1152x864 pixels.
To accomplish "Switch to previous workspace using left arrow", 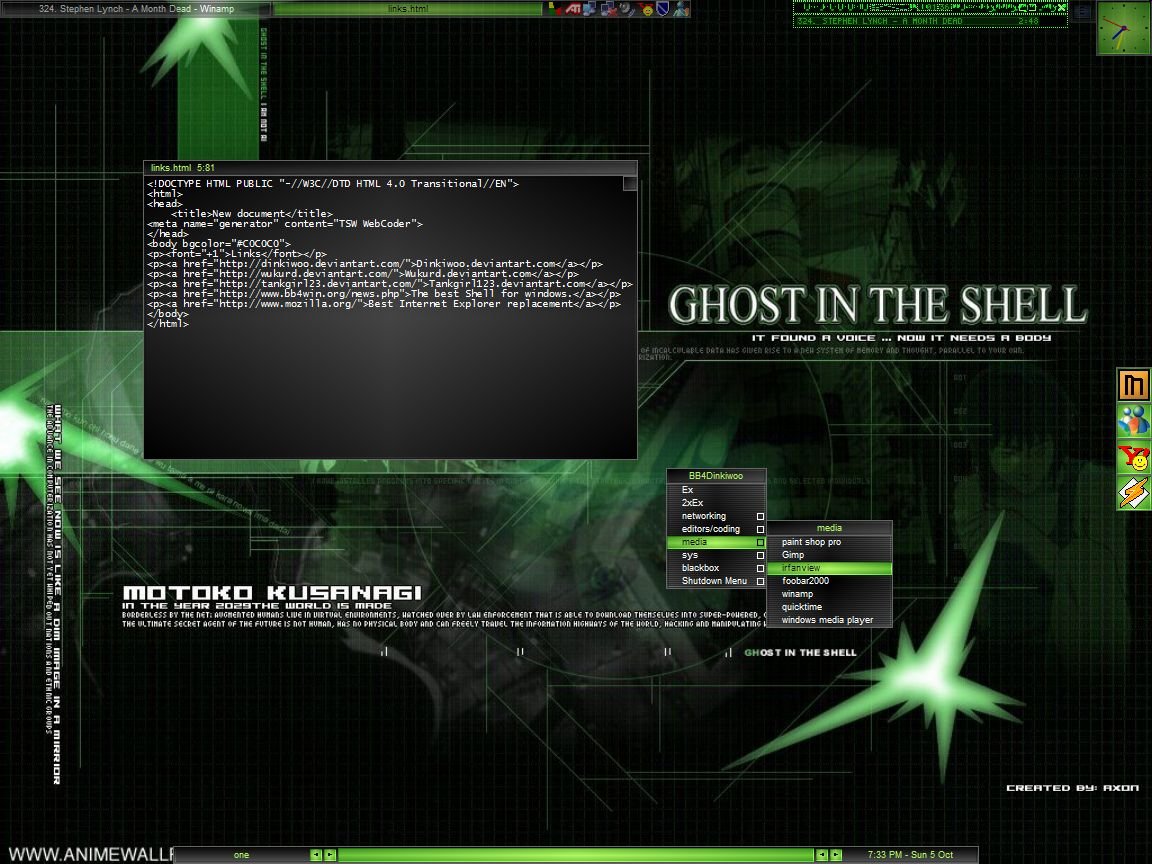I will [316, 854].
